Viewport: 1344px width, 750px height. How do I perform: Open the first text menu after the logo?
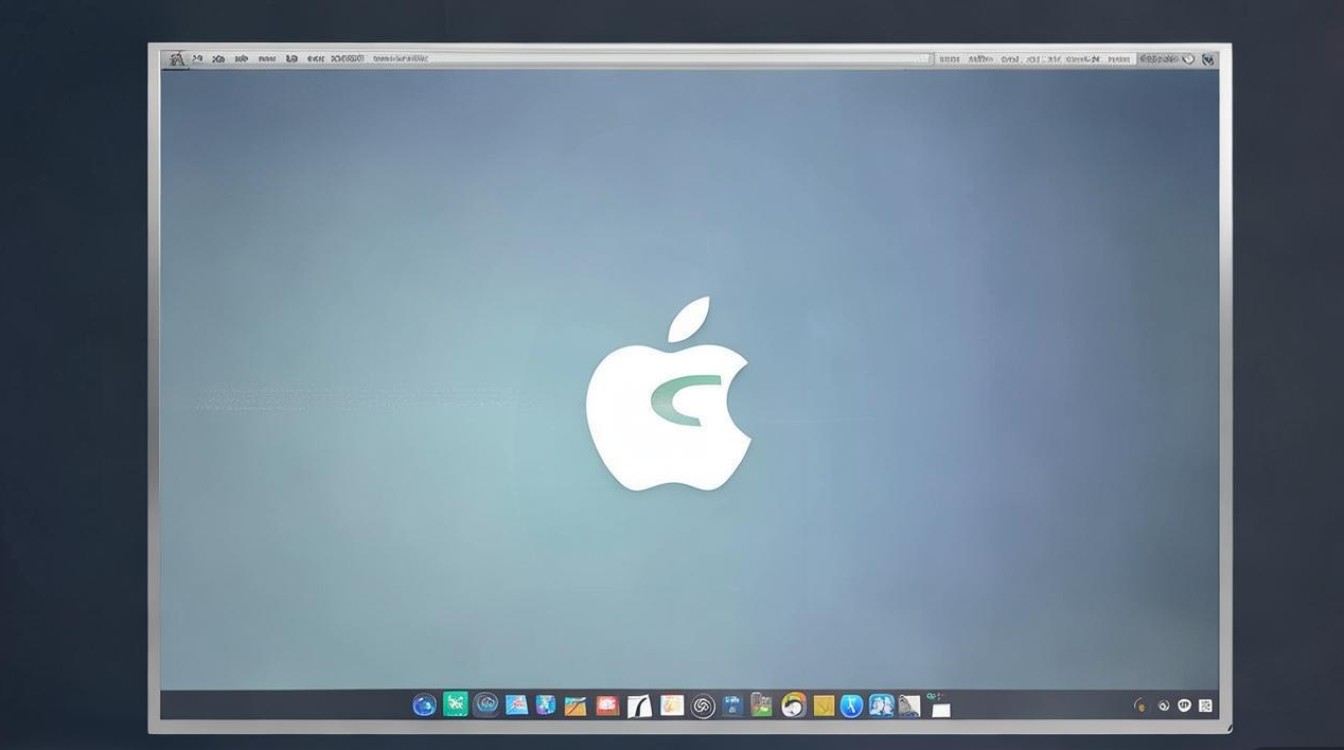[x=196, y=59]
